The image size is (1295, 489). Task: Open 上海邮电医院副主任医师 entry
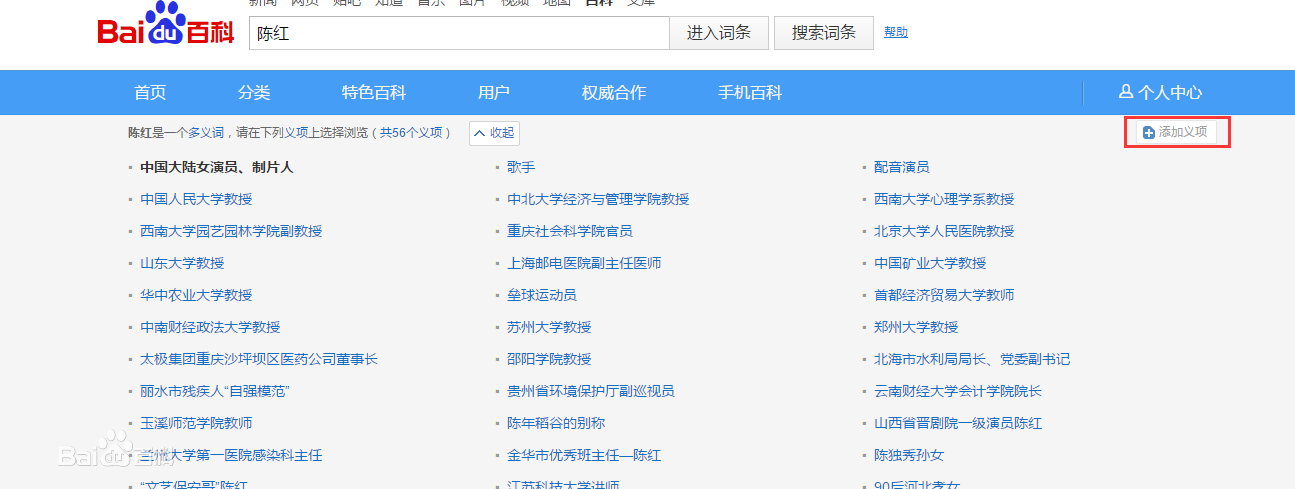point(584,263)
